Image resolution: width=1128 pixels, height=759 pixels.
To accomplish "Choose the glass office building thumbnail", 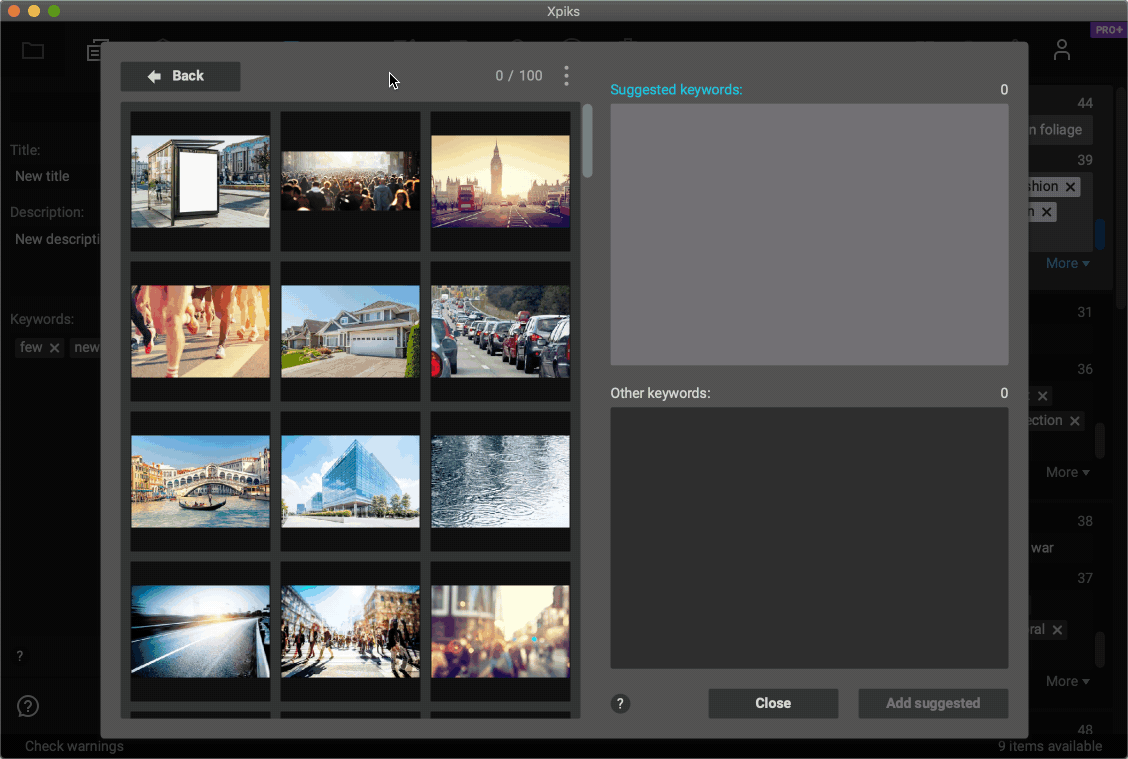I will 350,481.
